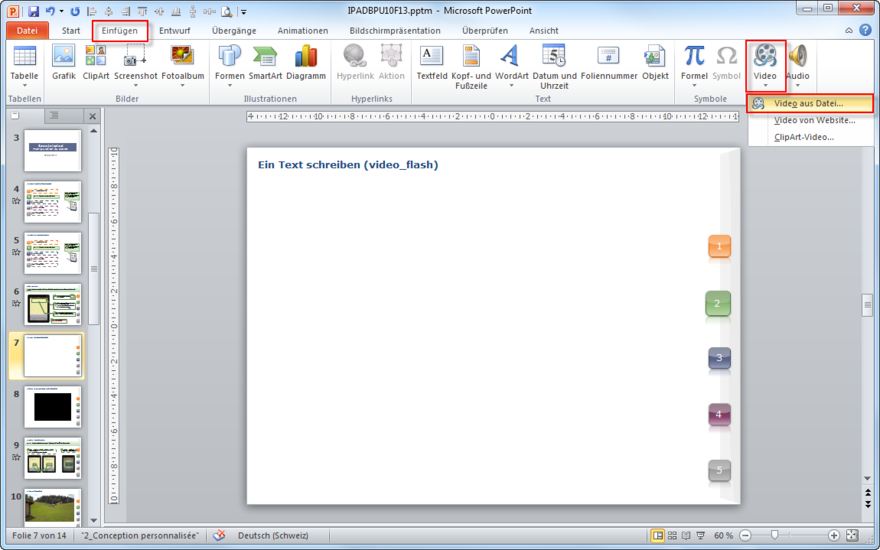Click the zoom slider in status bar

pyautogui.click(x=775, y=536)
